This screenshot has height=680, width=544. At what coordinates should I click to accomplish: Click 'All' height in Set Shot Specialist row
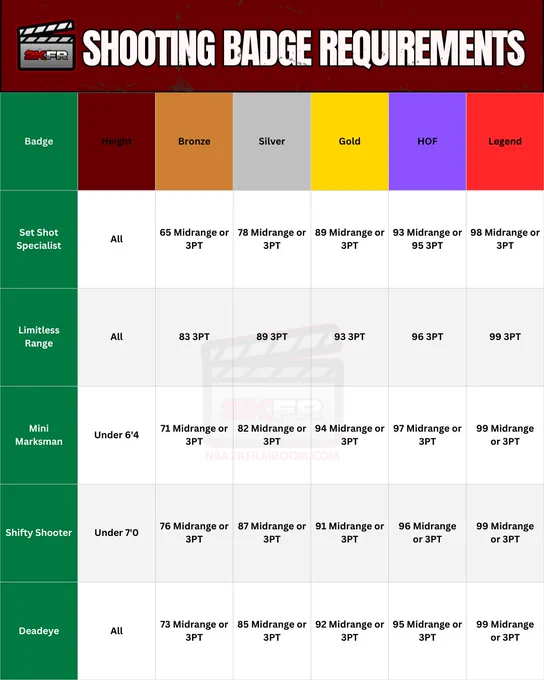pos(116,239)
